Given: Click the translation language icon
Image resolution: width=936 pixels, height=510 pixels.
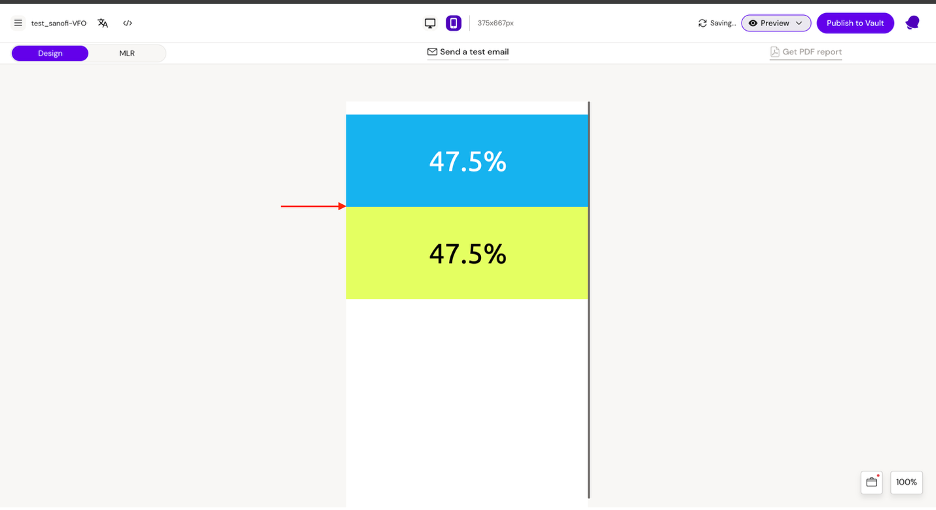Looking at the screenshot, I should (x=103, y=23).
